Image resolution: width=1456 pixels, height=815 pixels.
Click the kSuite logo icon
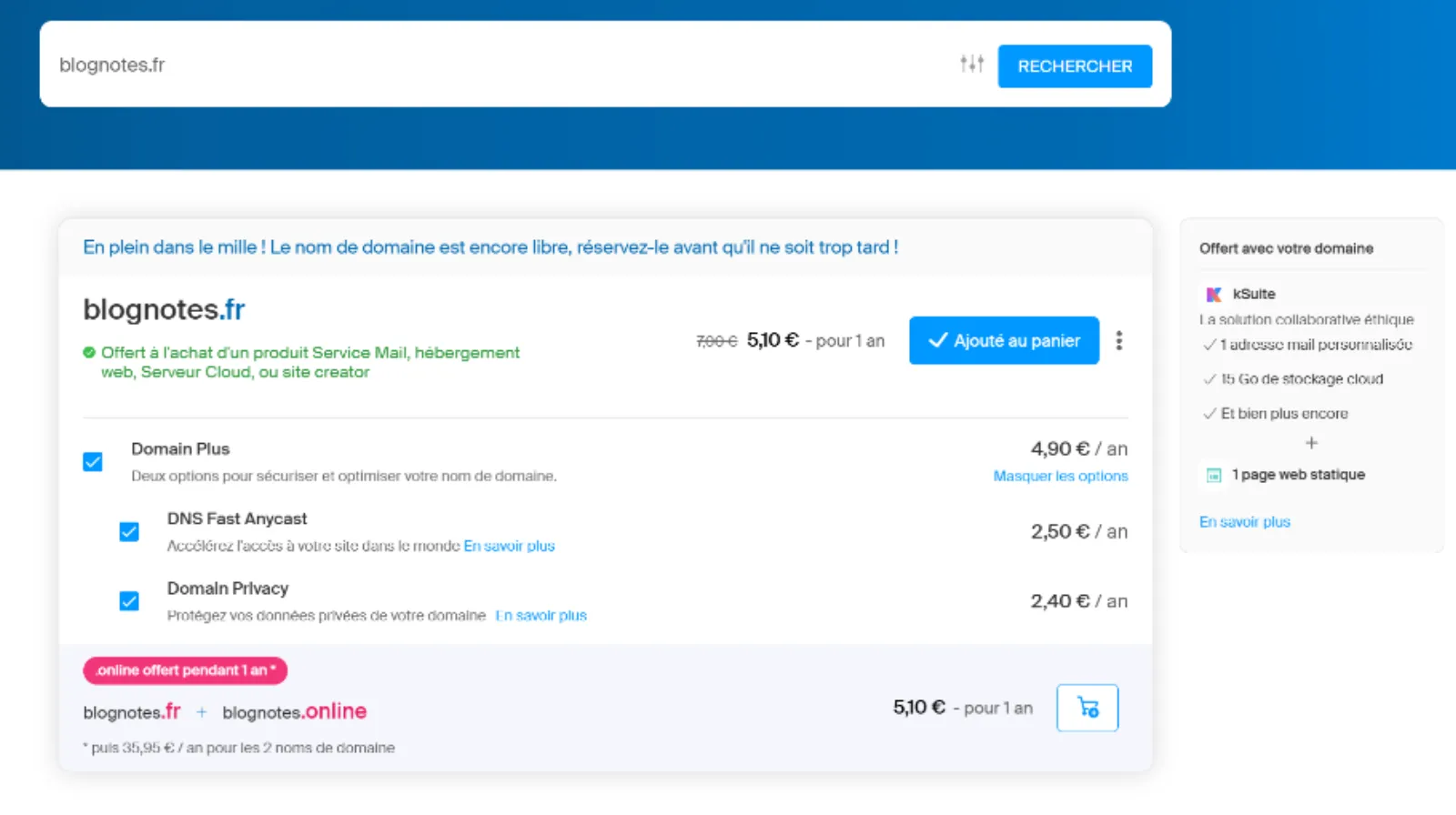(1213, 294)
